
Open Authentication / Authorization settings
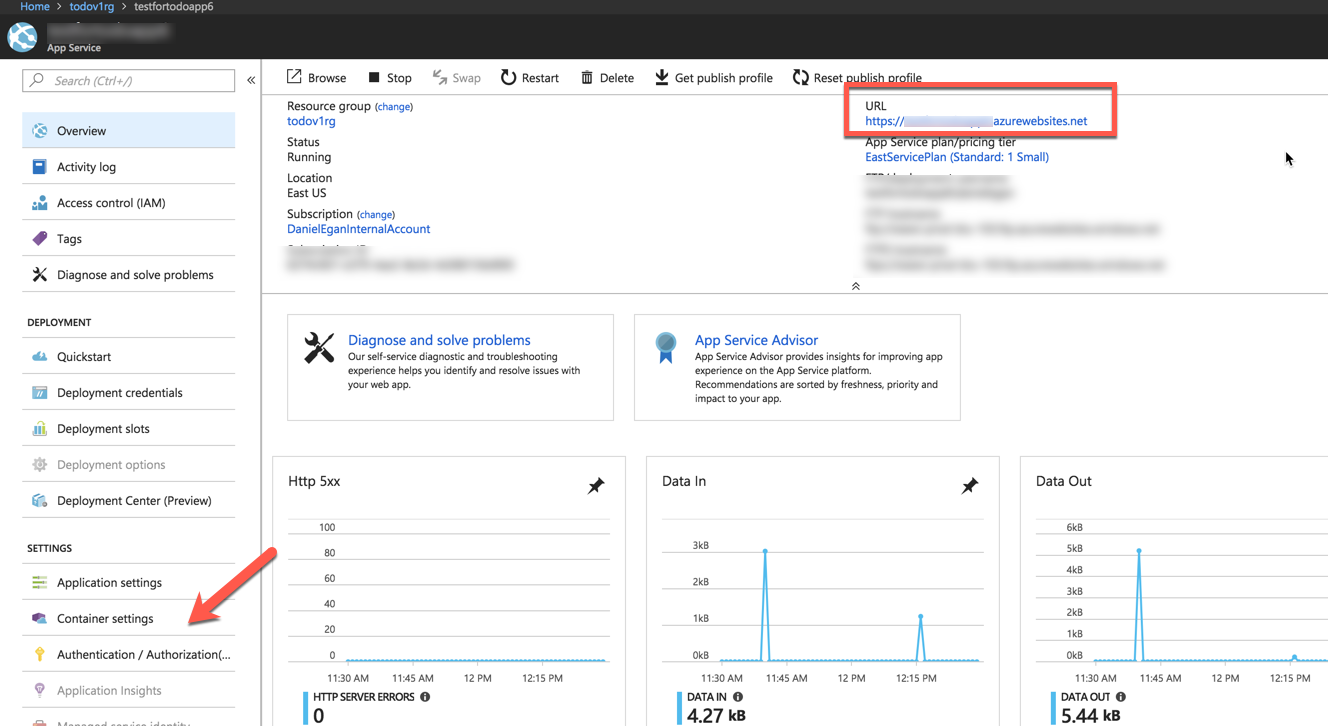click(129, 655)
